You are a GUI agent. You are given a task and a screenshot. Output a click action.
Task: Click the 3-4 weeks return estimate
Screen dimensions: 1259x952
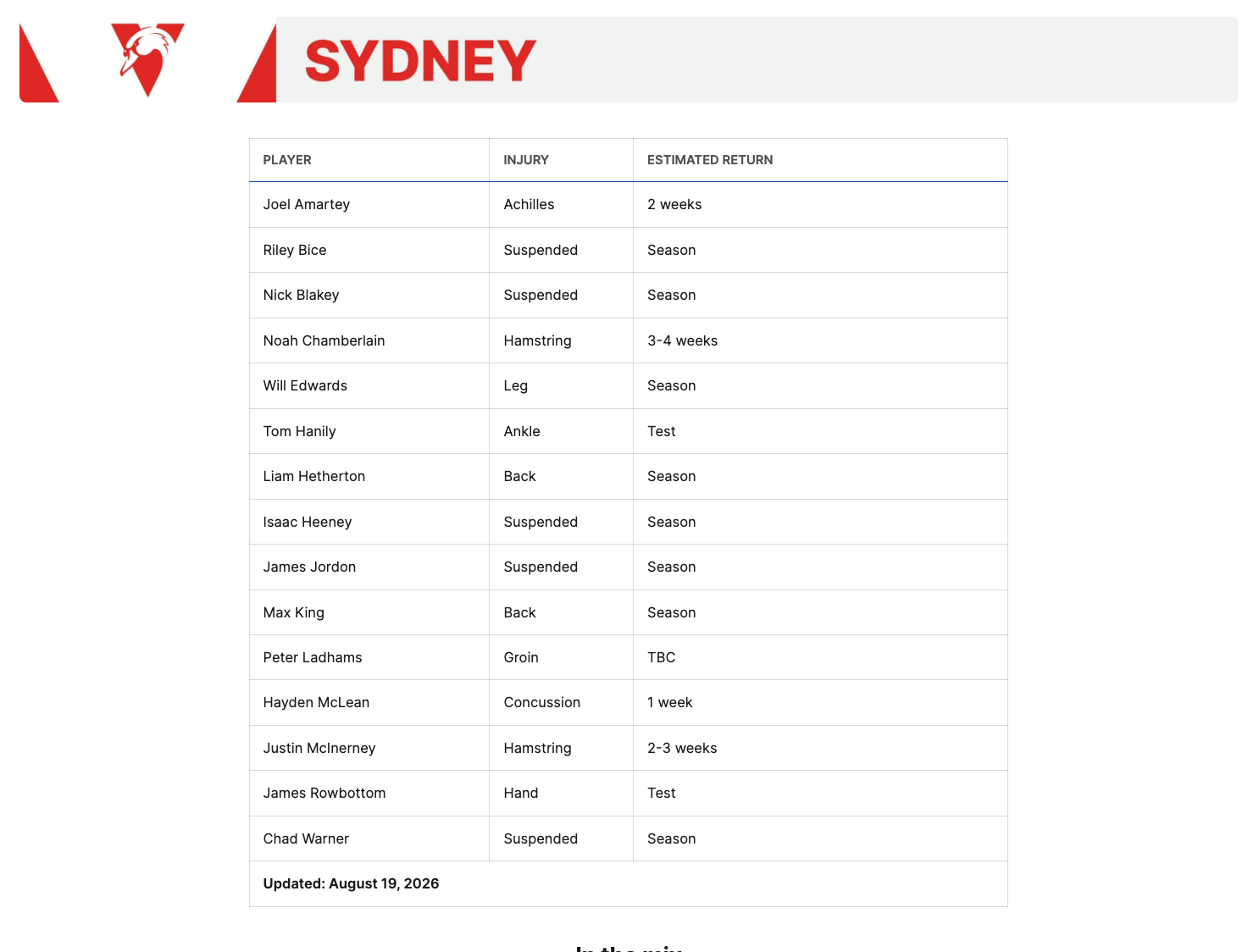click(682, 340)
